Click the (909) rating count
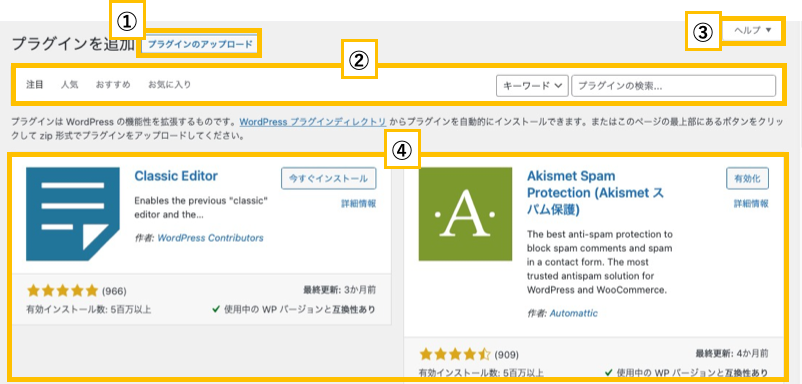Viewport: 802px width, 384px height. click(x=507, y=354)
